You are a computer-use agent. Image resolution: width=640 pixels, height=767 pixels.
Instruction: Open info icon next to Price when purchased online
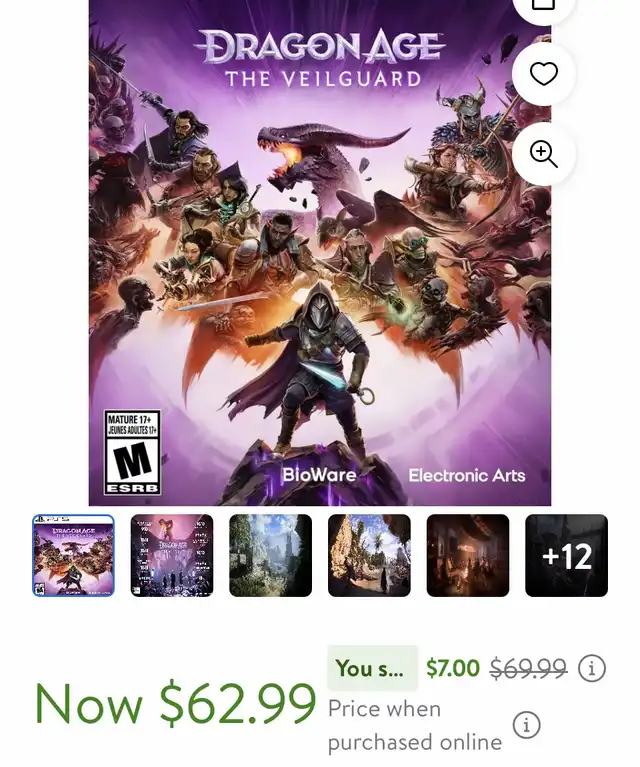(x=526, y=724)
